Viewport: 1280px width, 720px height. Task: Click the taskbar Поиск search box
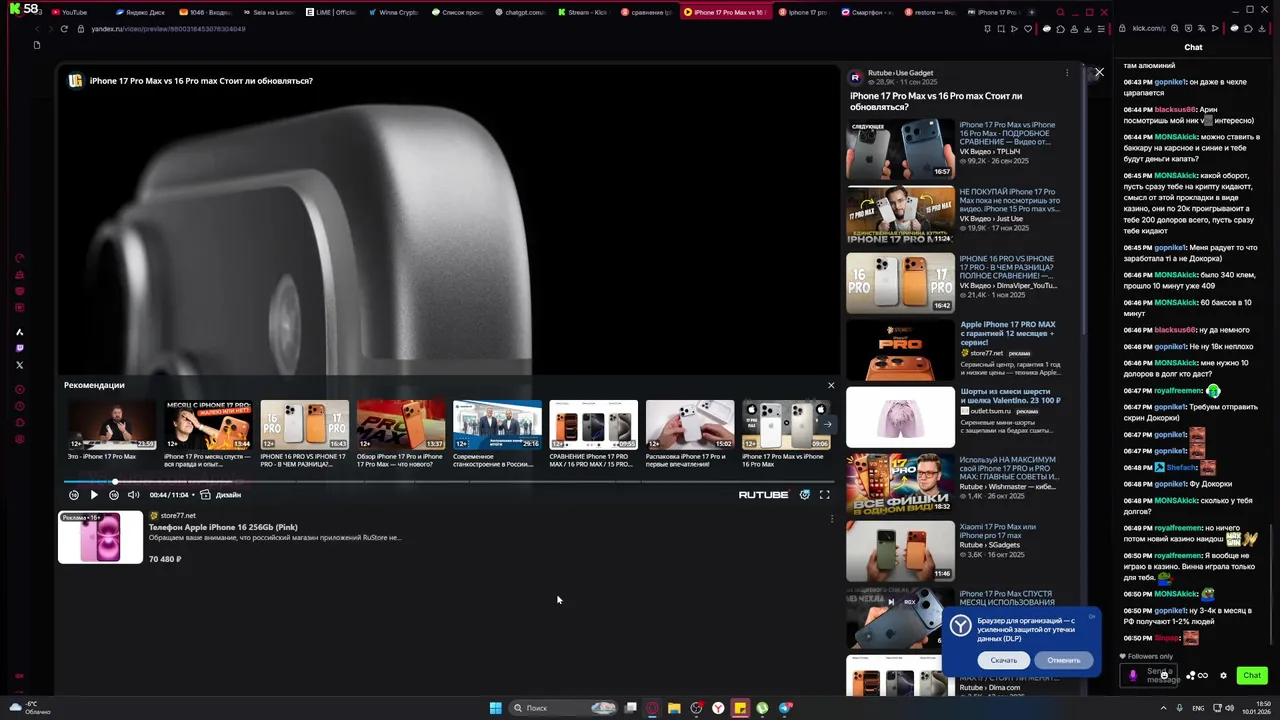(x=562, y=708)
